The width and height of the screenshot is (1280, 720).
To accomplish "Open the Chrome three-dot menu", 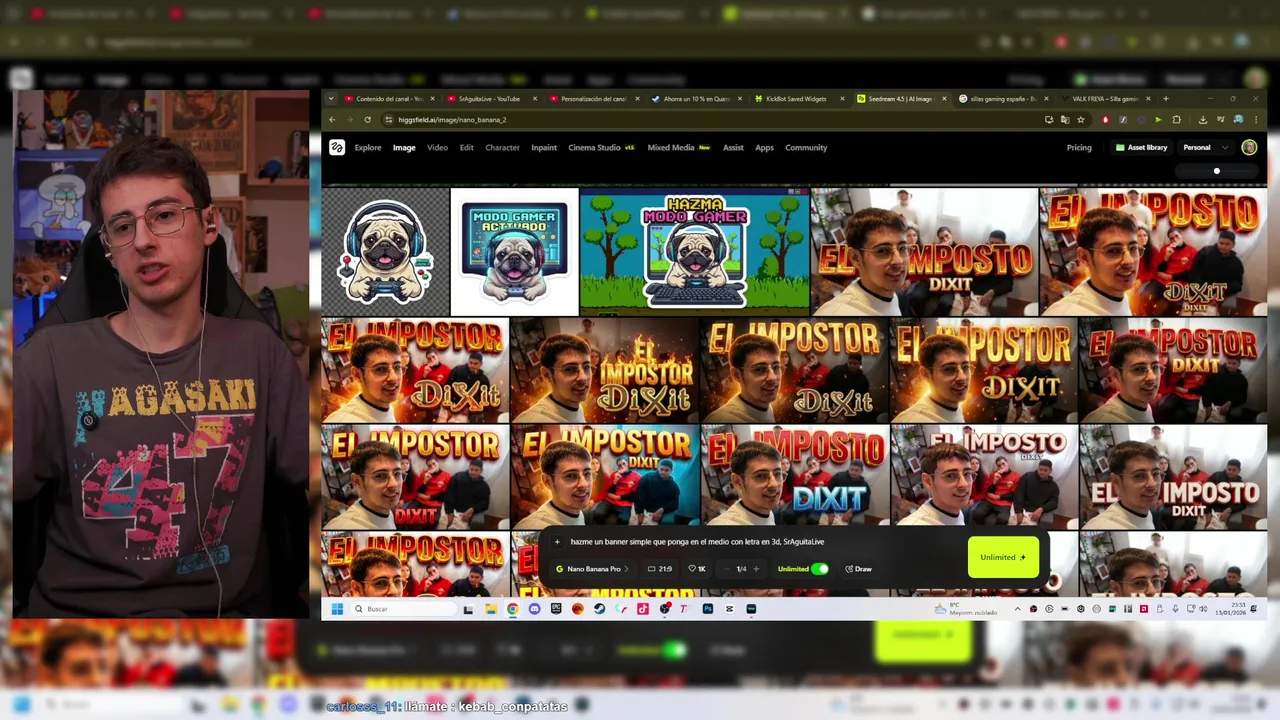I will coord(1255,119).
